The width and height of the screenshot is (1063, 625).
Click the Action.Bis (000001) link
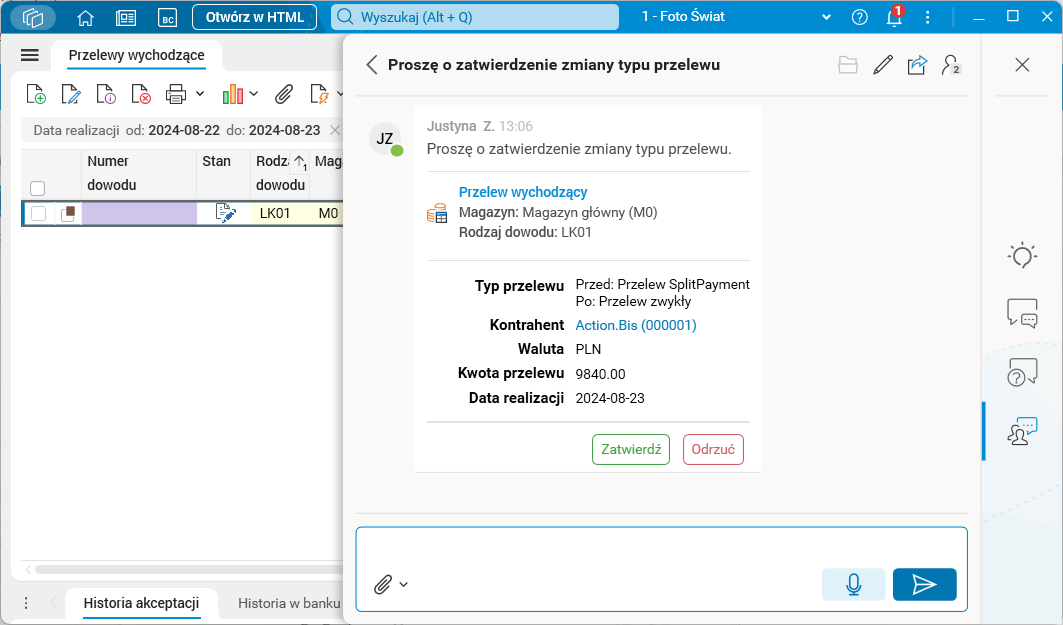636,325
